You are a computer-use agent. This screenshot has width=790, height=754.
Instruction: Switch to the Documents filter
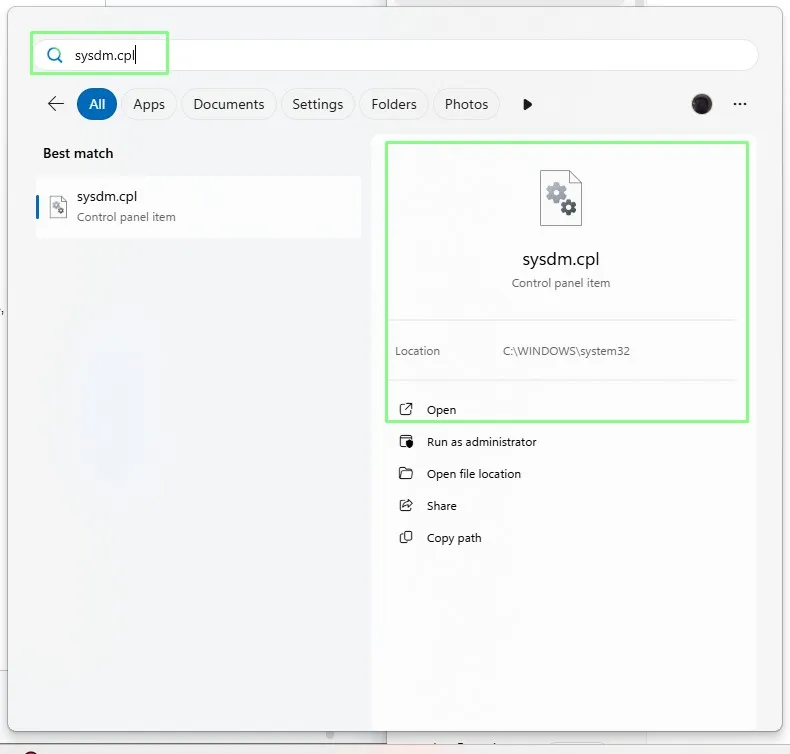point(229,104)
